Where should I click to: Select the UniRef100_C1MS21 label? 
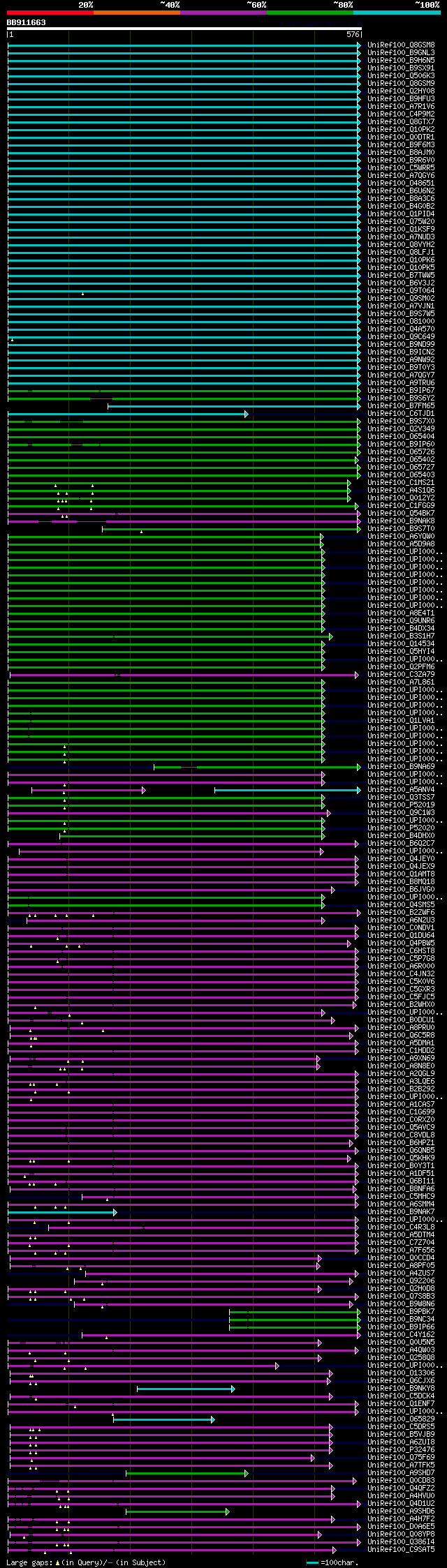(401, 482)
